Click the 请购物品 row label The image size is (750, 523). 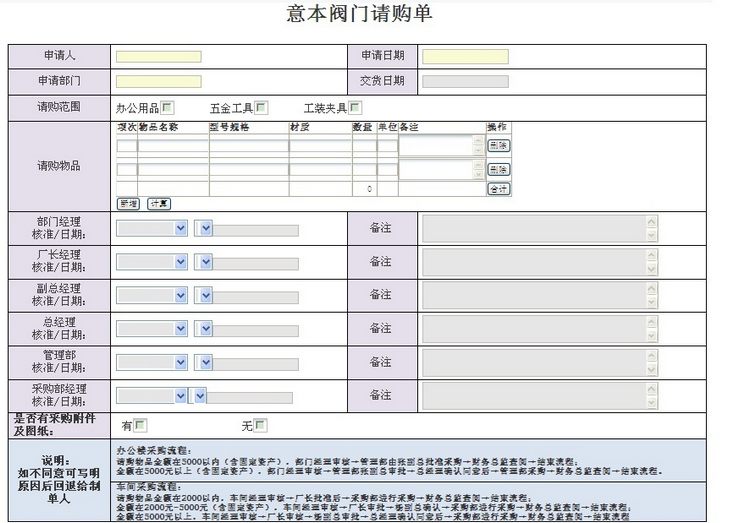[59, 166]
